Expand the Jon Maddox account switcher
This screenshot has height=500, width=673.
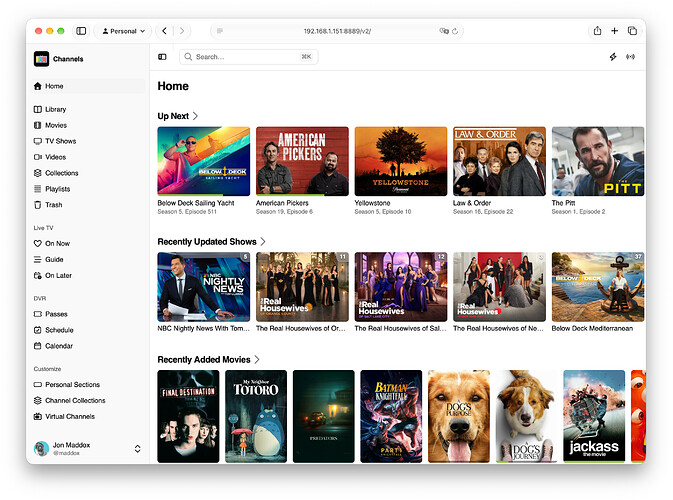[x=137, y=449]
